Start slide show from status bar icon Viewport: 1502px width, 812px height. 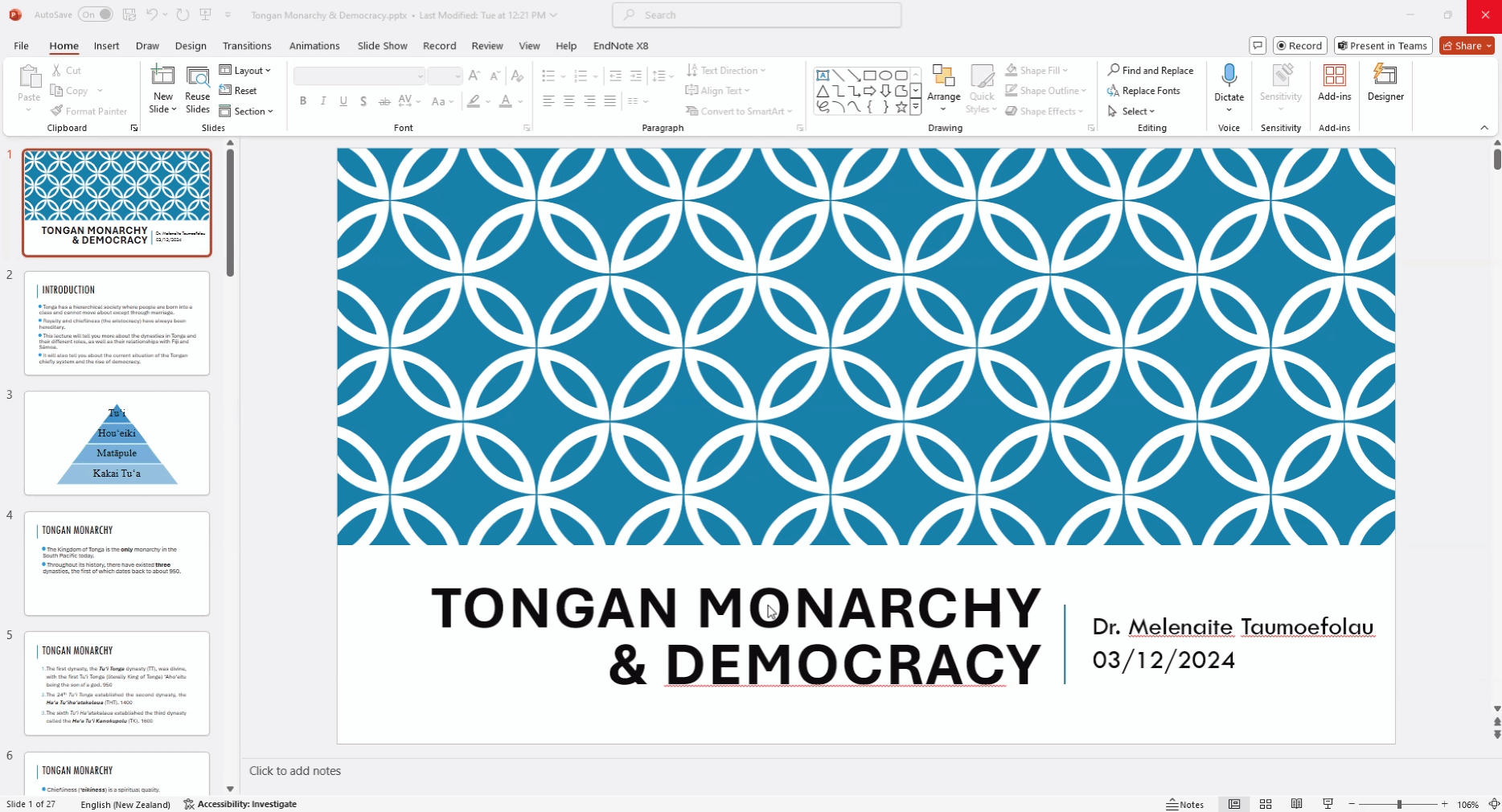point(1328,804)
